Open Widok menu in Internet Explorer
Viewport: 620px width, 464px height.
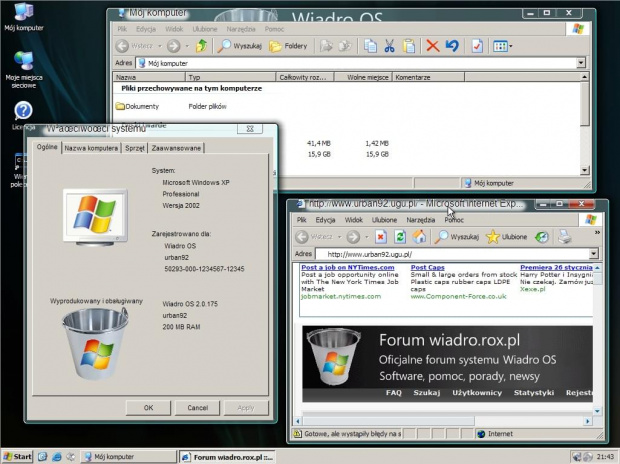tap(353, 220)
